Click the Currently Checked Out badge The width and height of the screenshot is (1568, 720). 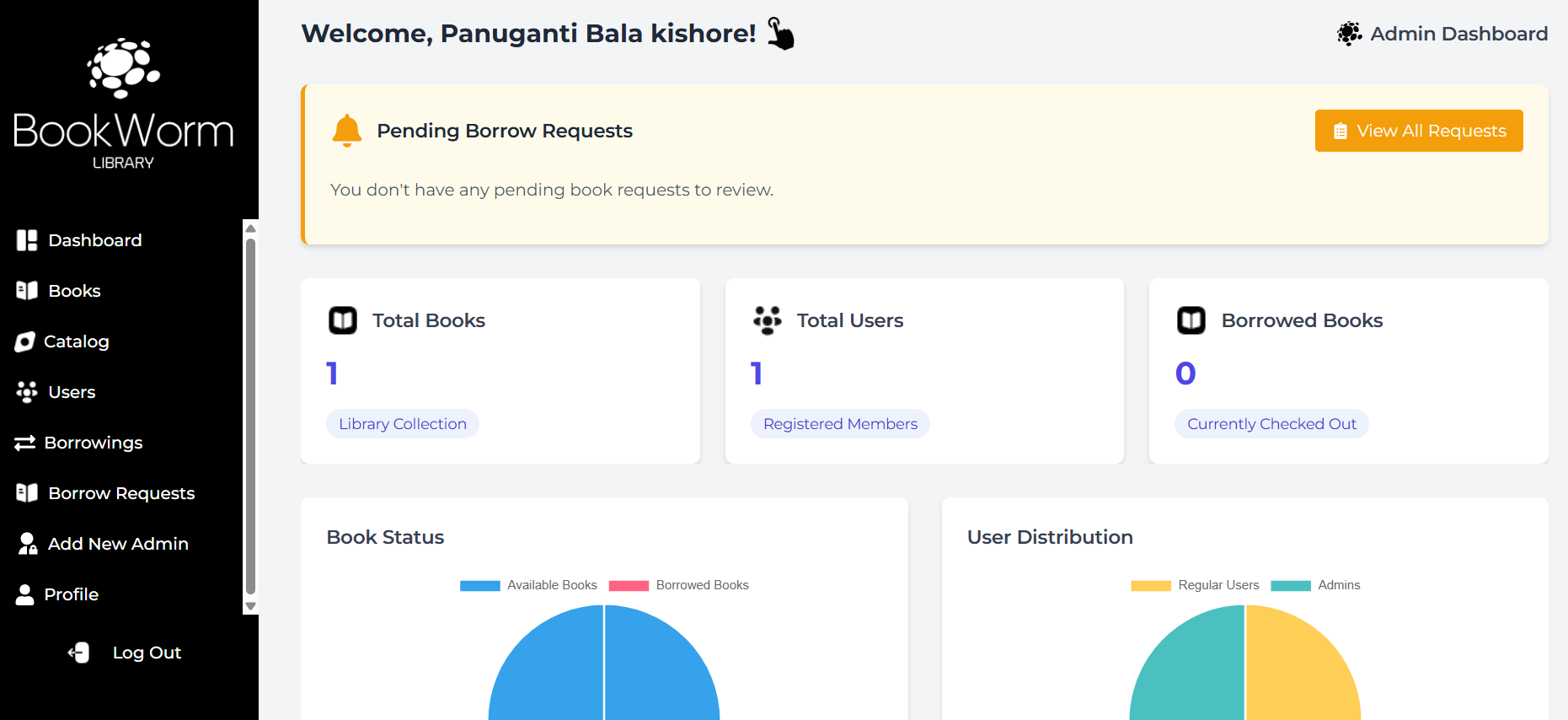tap(1271, 424)
